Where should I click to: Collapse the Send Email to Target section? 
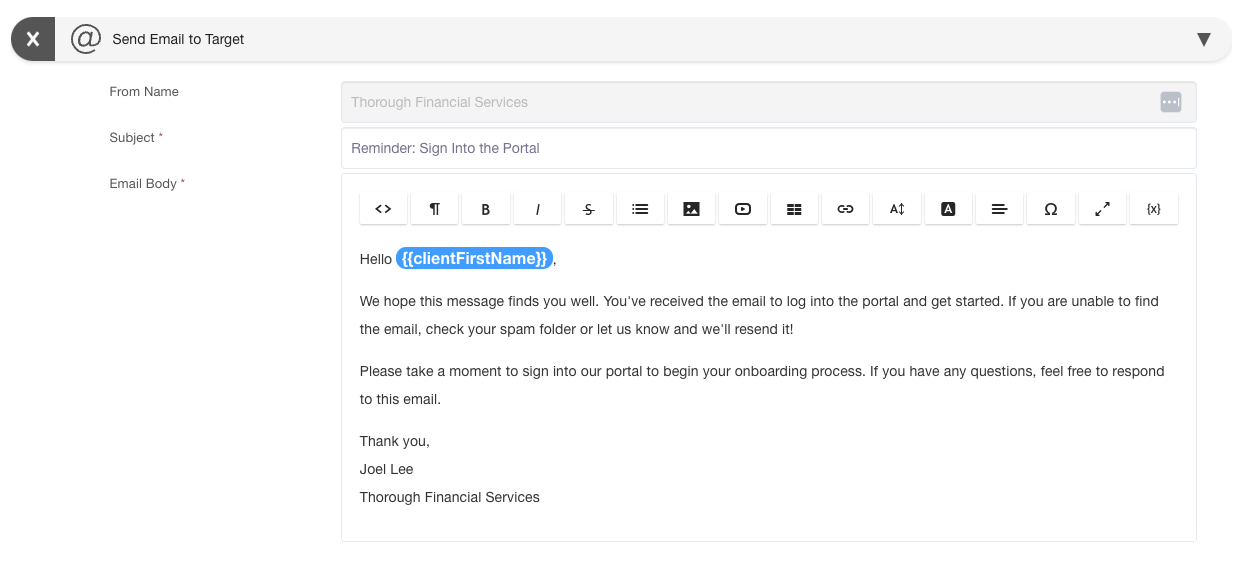(1204, 40)
